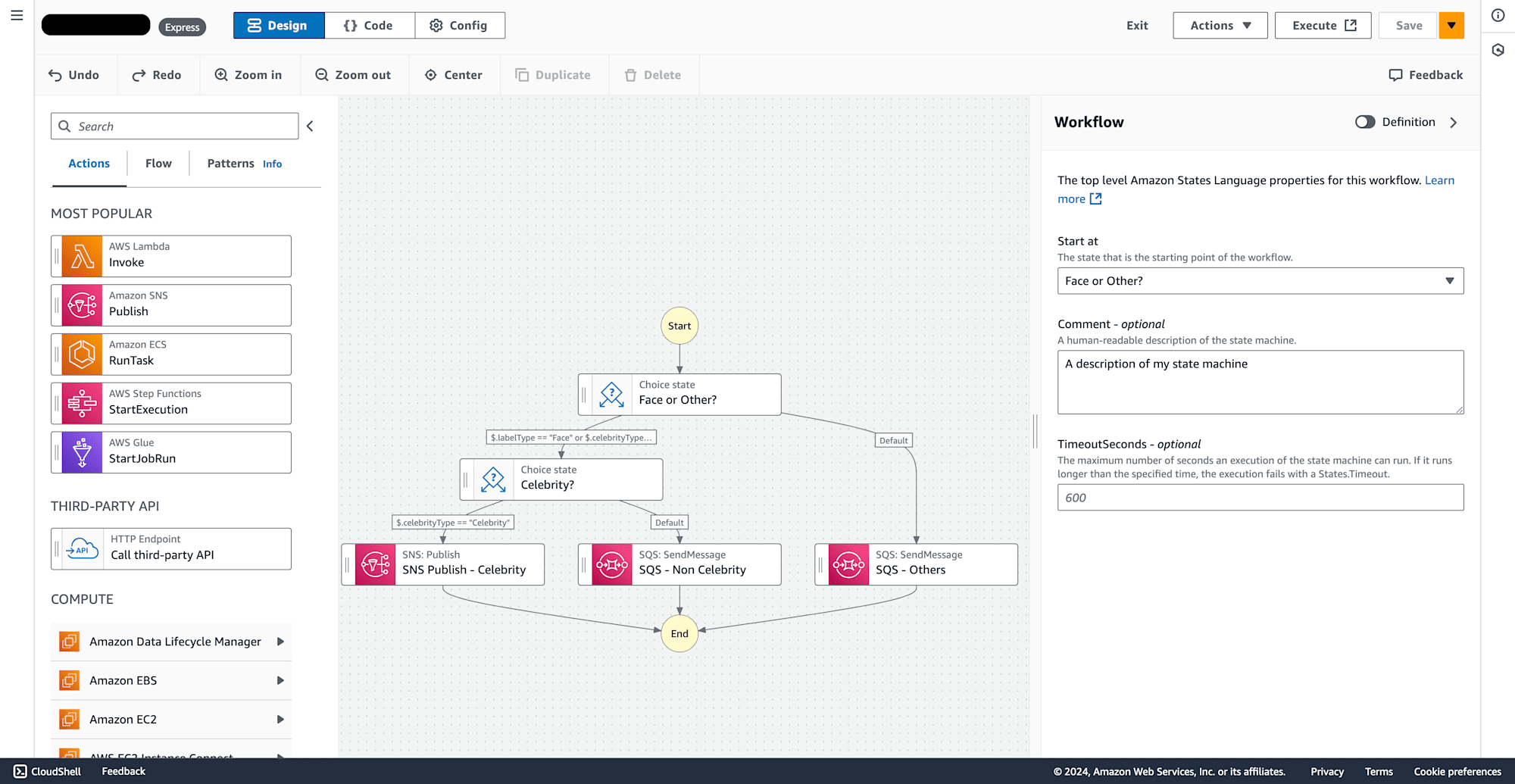Select the 'Face or Other?' choice state icon
Viewport: 1515px width, 784px height.
(x=611, y=394)
